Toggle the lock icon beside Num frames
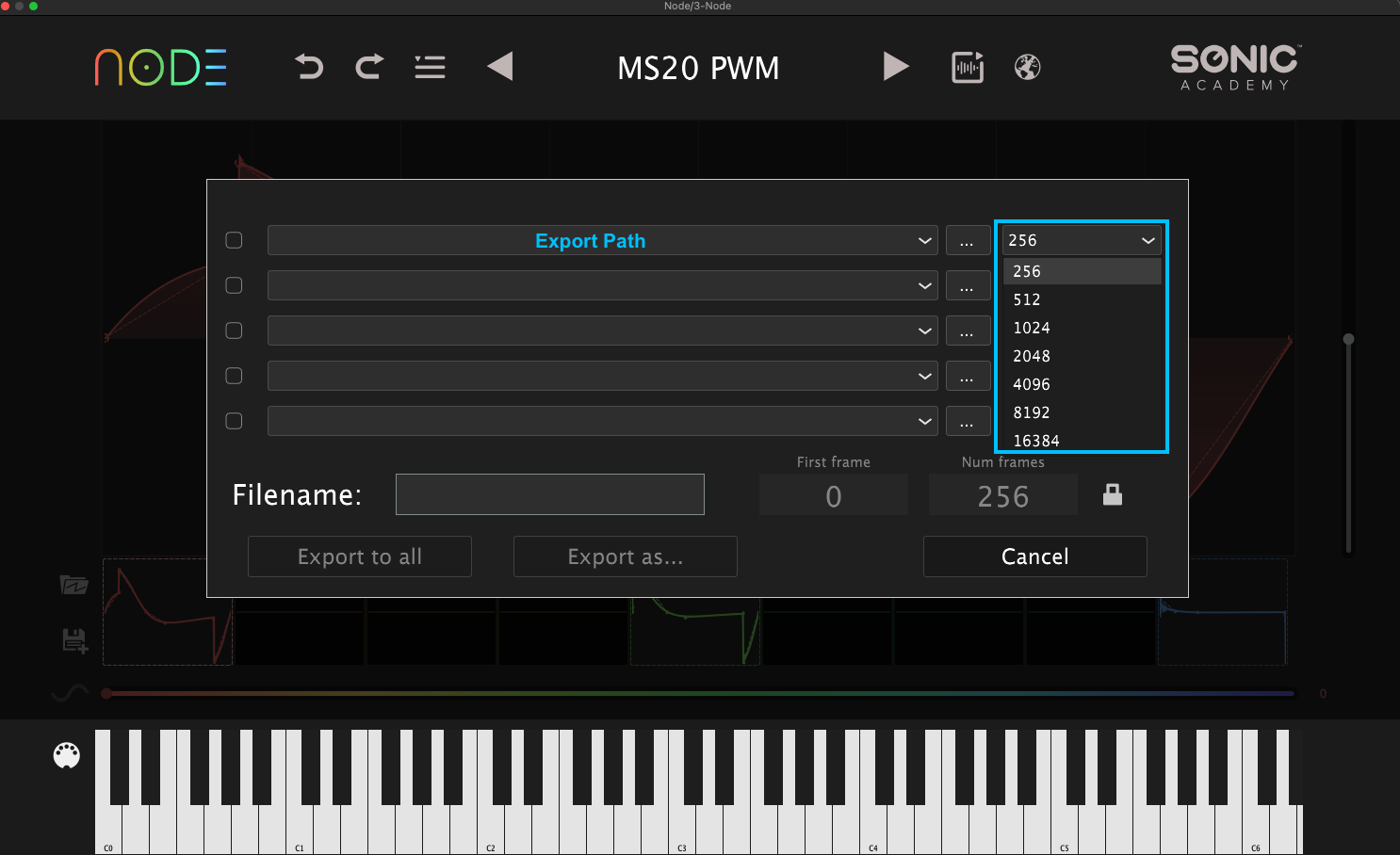Screen dimensions: 1400x855 [x=1113, y=494]
